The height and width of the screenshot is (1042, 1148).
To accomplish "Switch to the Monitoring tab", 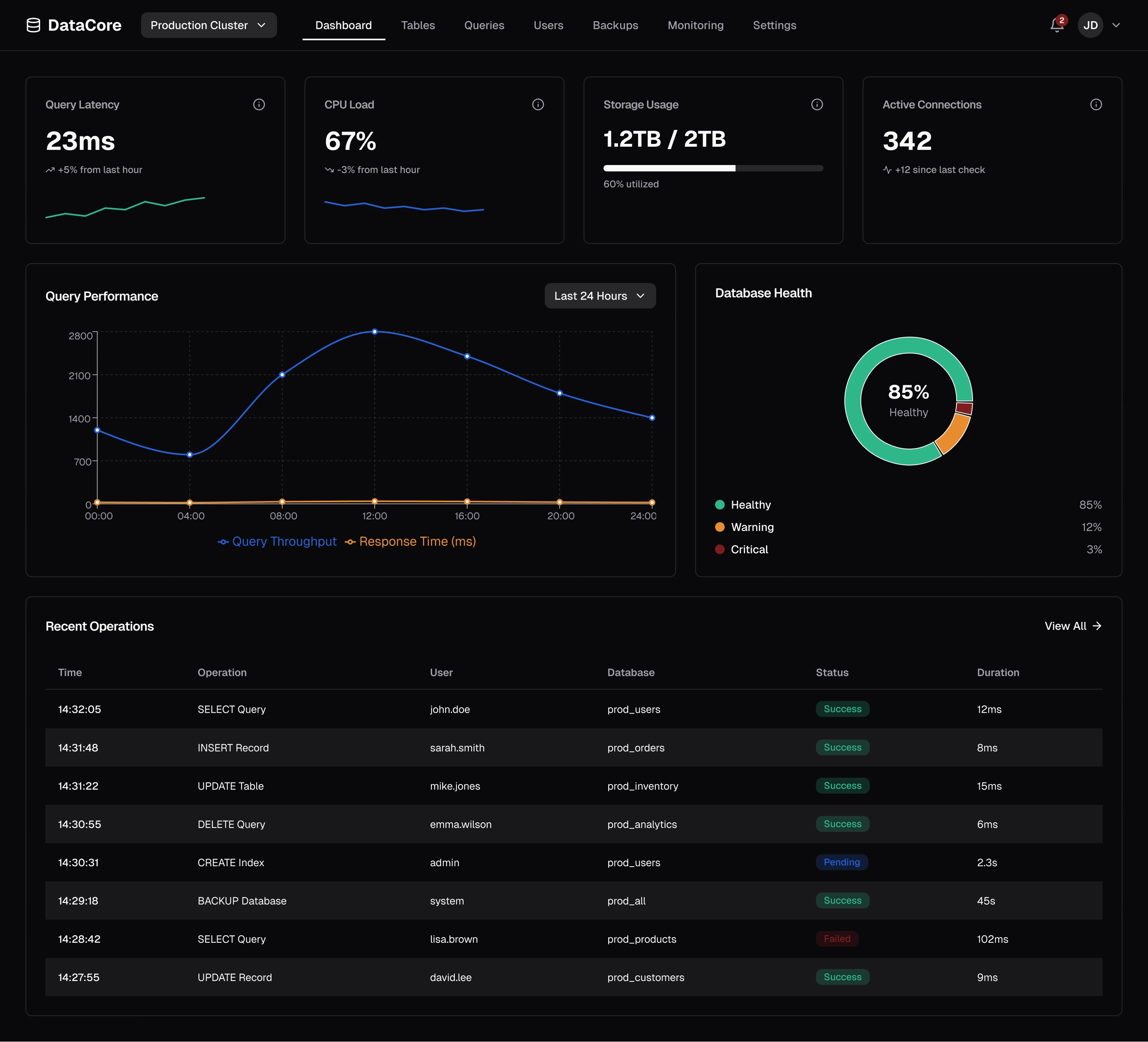I will tap(695, 25).
